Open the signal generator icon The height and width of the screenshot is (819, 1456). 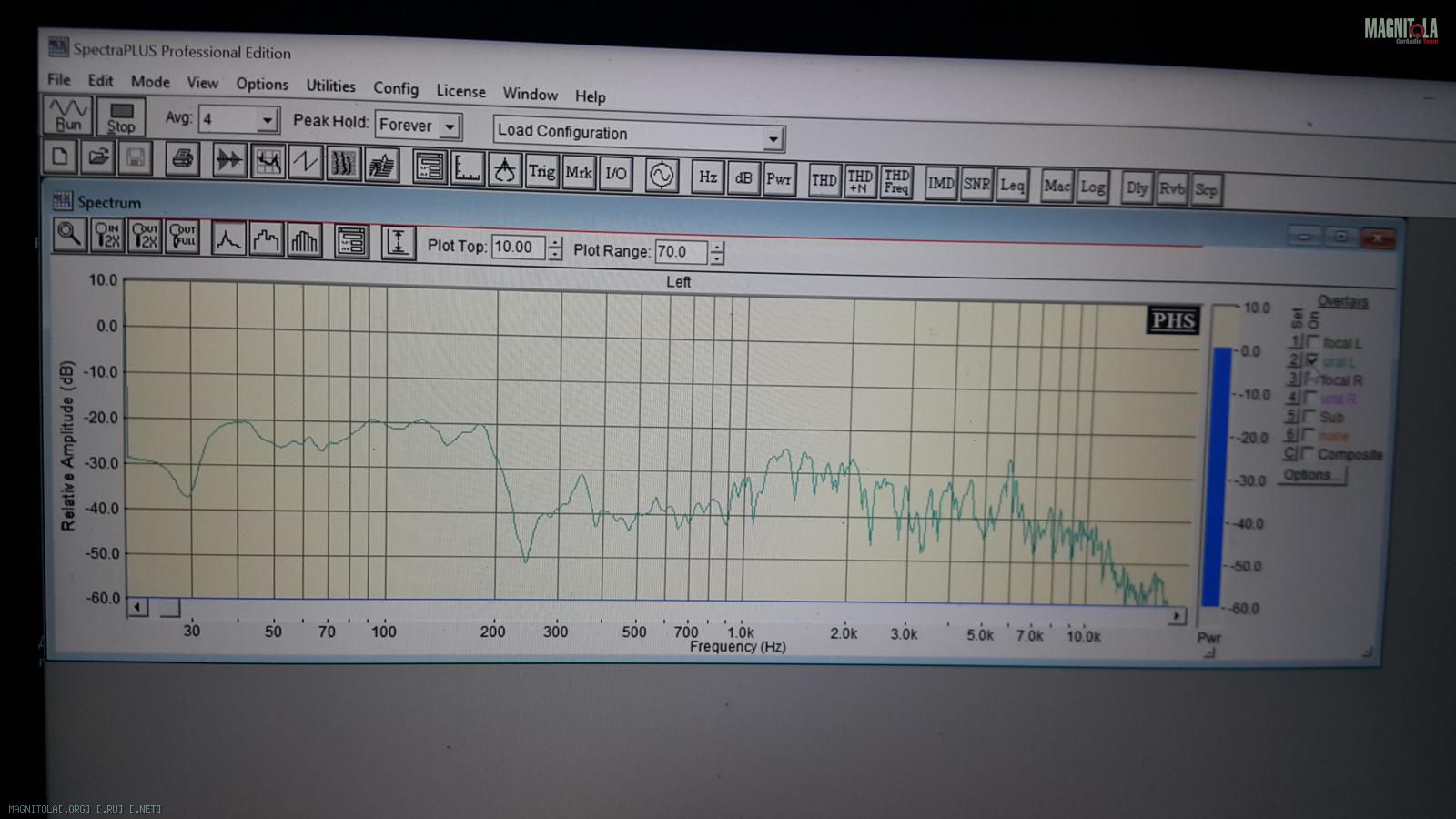[662, 175]
